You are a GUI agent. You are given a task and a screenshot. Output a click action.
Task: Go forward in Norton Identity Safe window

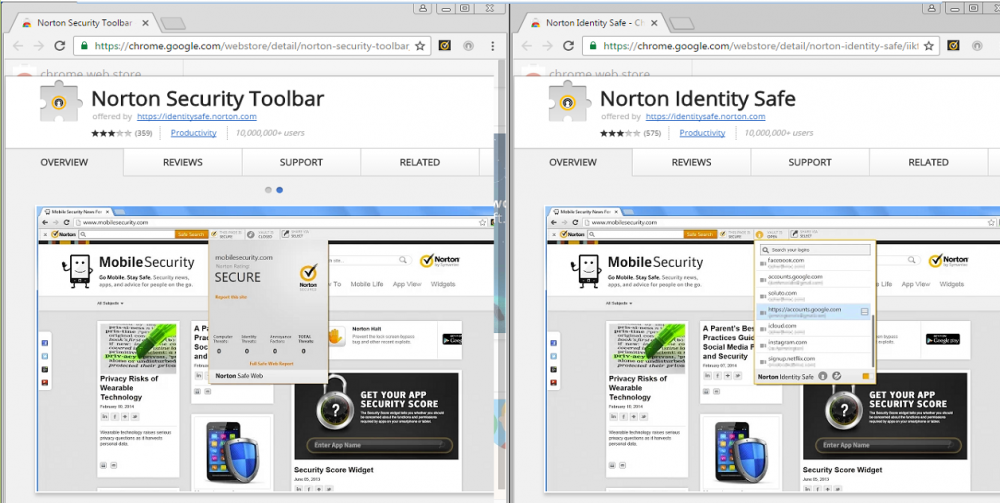tap(547, 46)
